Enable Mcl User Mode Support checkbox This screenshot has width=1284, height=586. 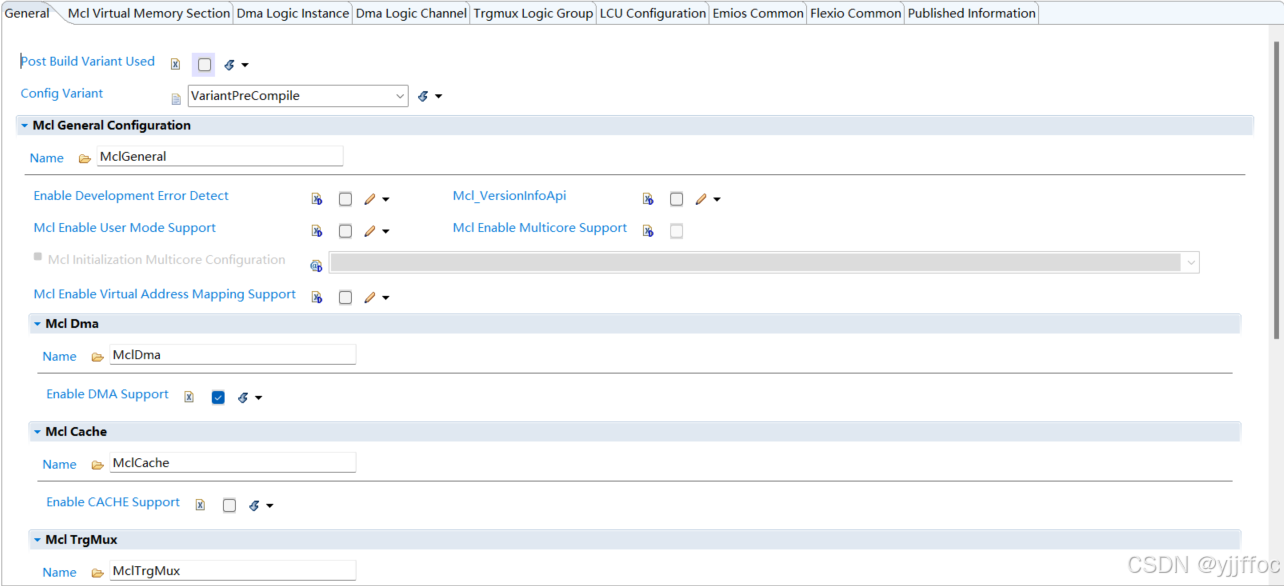[345, 231]
